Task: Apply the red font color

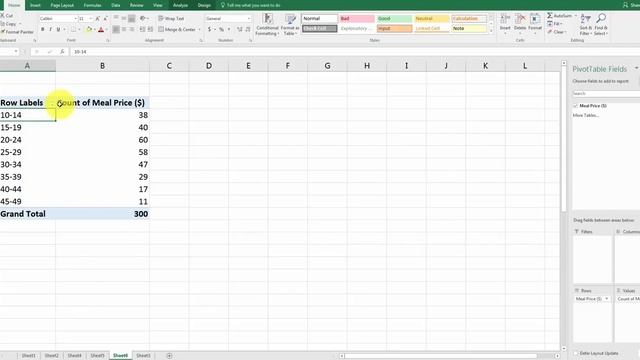Action: point(101,29)
